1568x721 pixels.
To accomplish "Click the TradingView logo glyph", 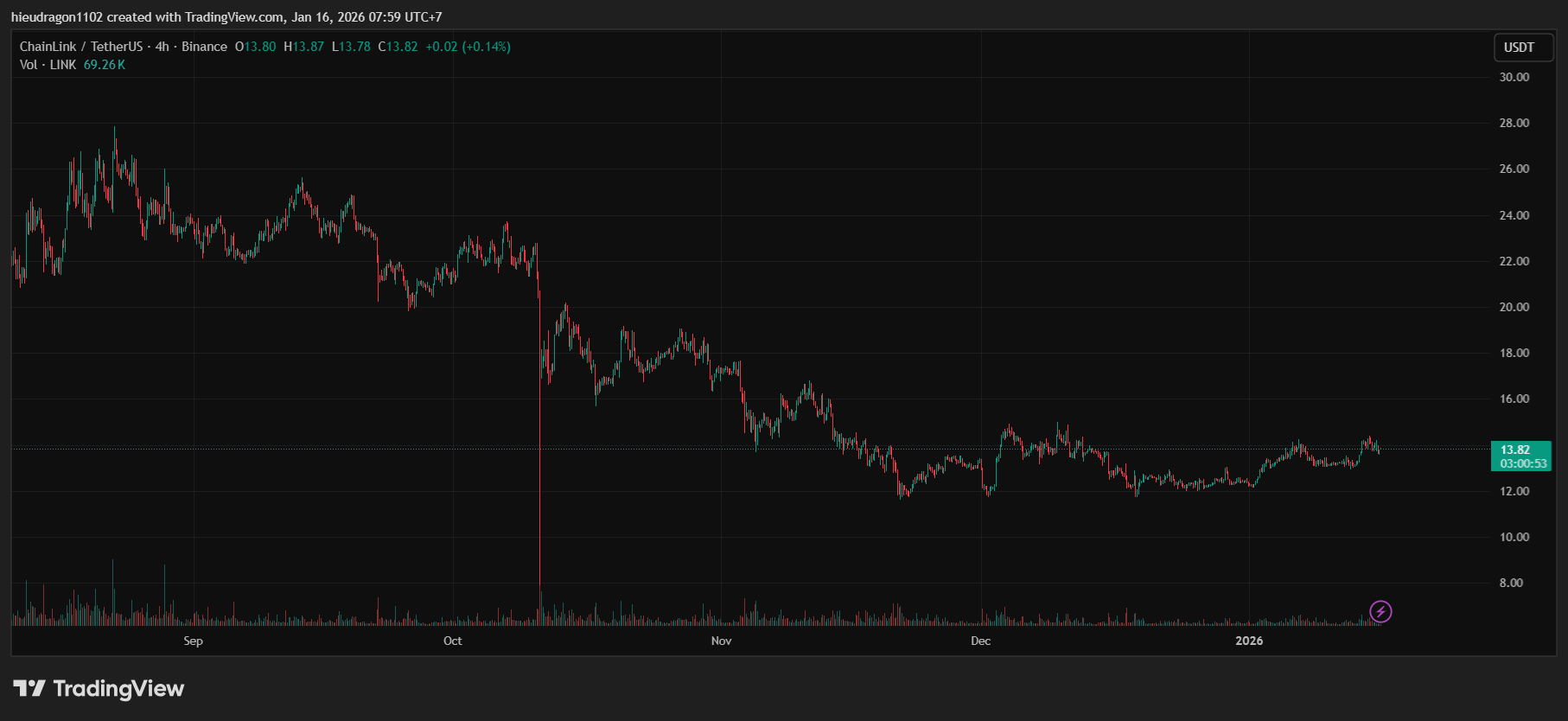I will [29, 688].
